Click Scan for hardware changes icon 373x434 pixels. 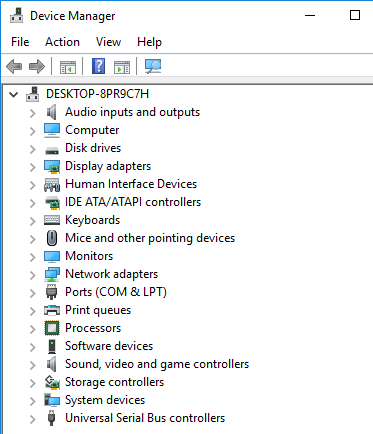pyautogui.click(x=153, y=66)
